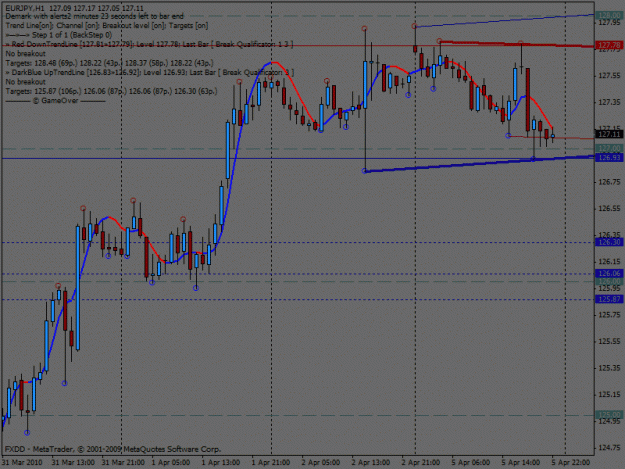Click the 'DarkBlue UpTrendLine' info line
This screenshot has height=469, width=625.
click(149, 73)
